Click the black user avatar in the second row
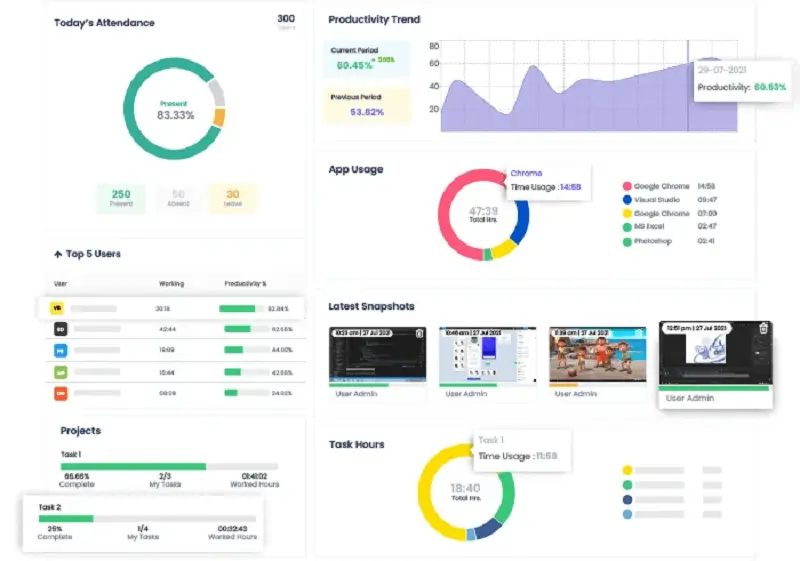This screenshot has width=800, height=561. pyautogui.click(x=61, y=328)
